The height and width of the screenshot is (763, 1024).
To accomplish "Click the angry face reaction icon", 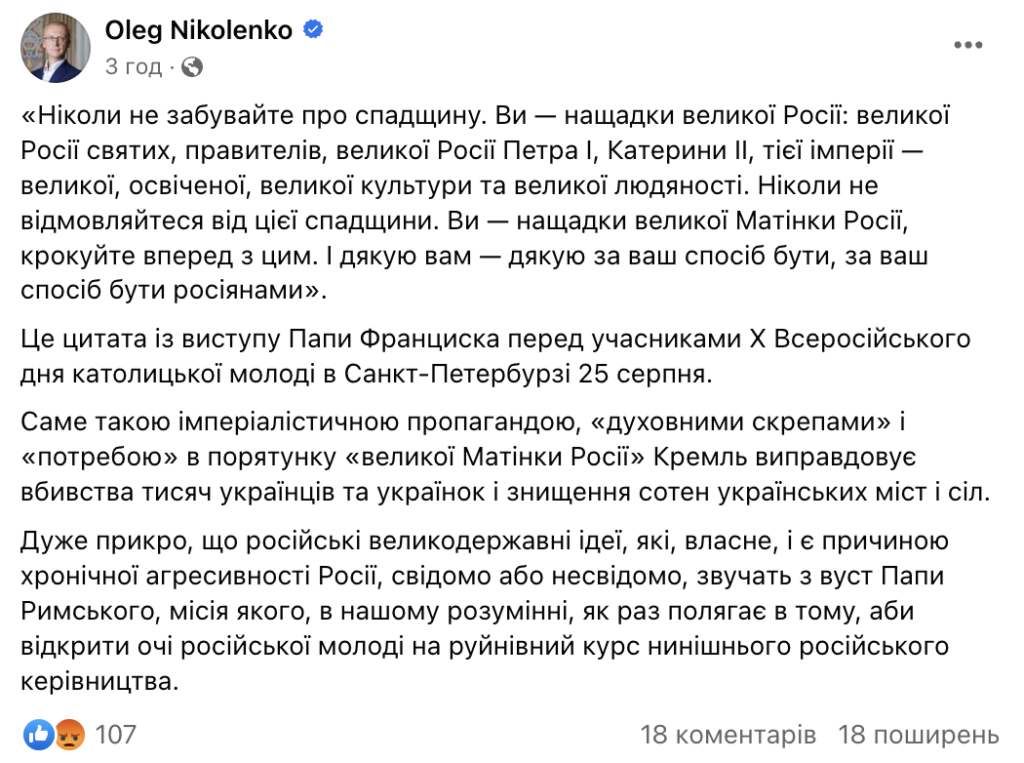I will 70,735.
